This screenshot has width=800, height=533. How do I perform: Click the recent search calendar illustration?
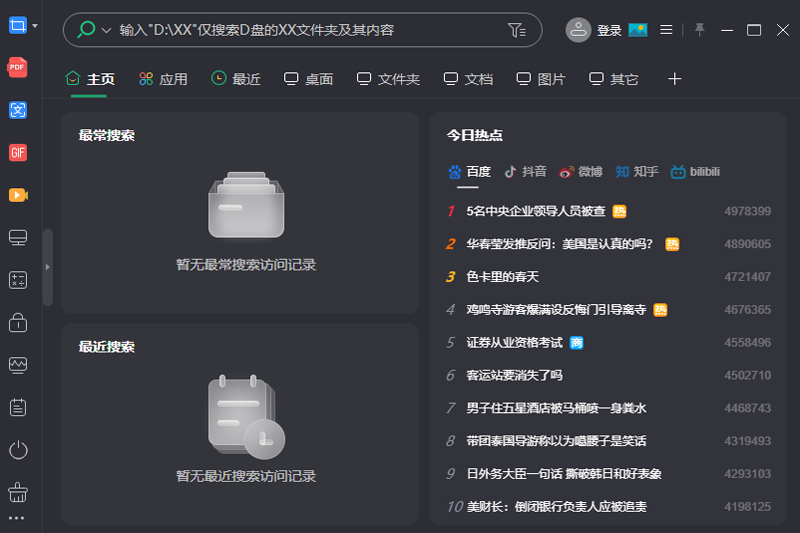(x=246, y=417)
